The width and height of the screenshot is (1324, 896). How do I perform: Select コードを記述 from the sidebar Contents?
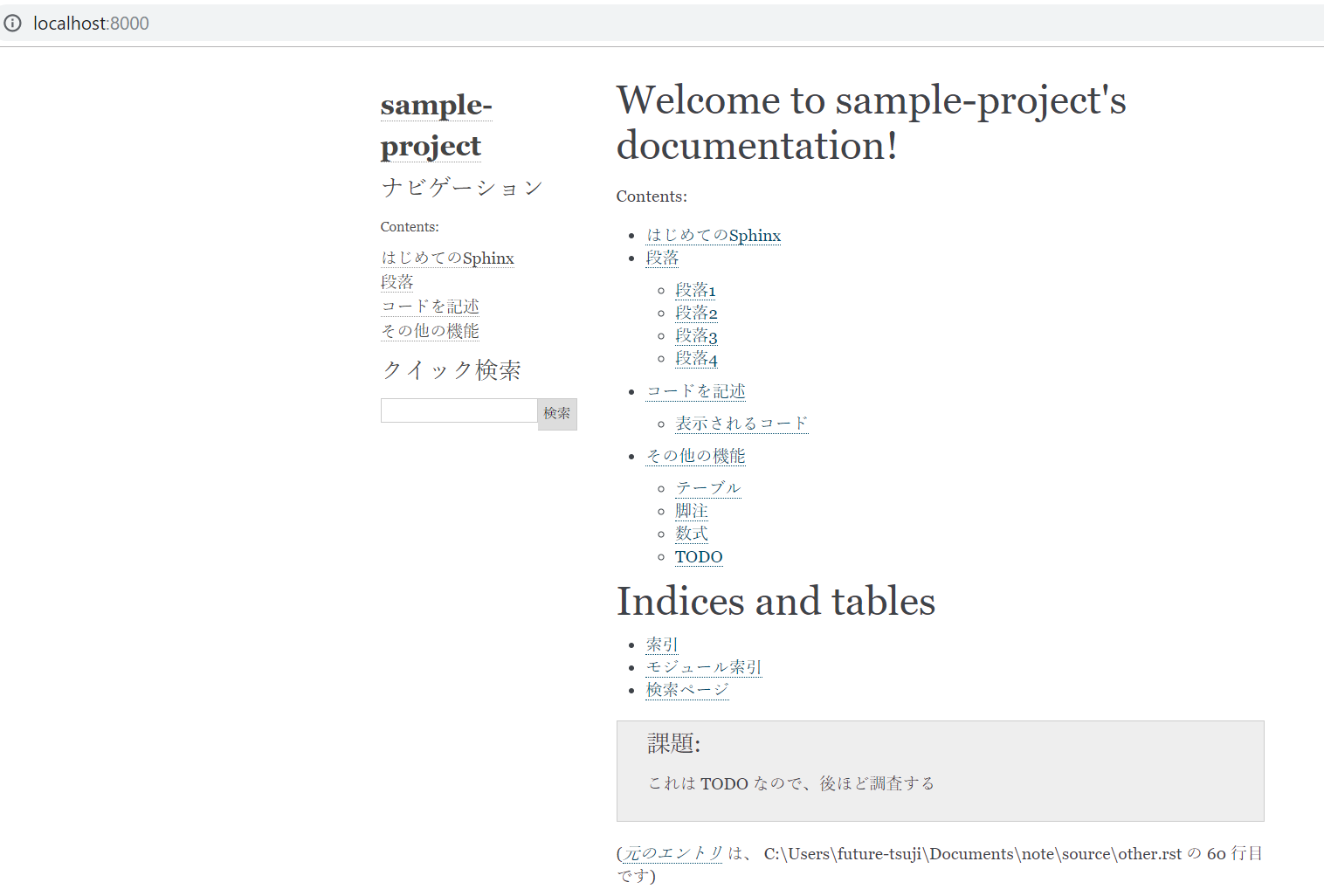point(429,307)
